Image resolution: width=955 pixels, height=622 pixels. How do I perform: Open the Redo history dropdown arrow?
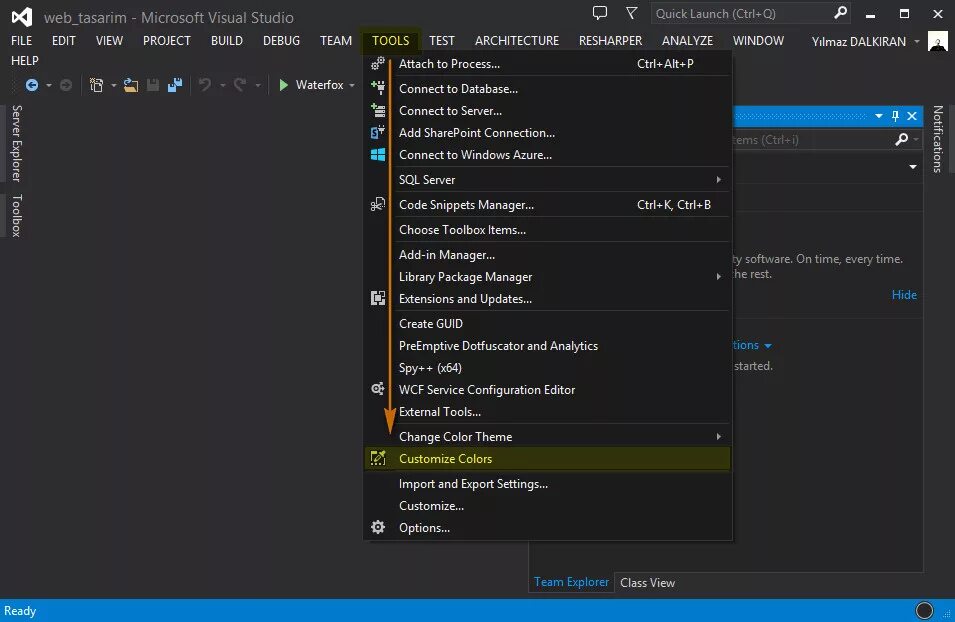tap(258, 85)
